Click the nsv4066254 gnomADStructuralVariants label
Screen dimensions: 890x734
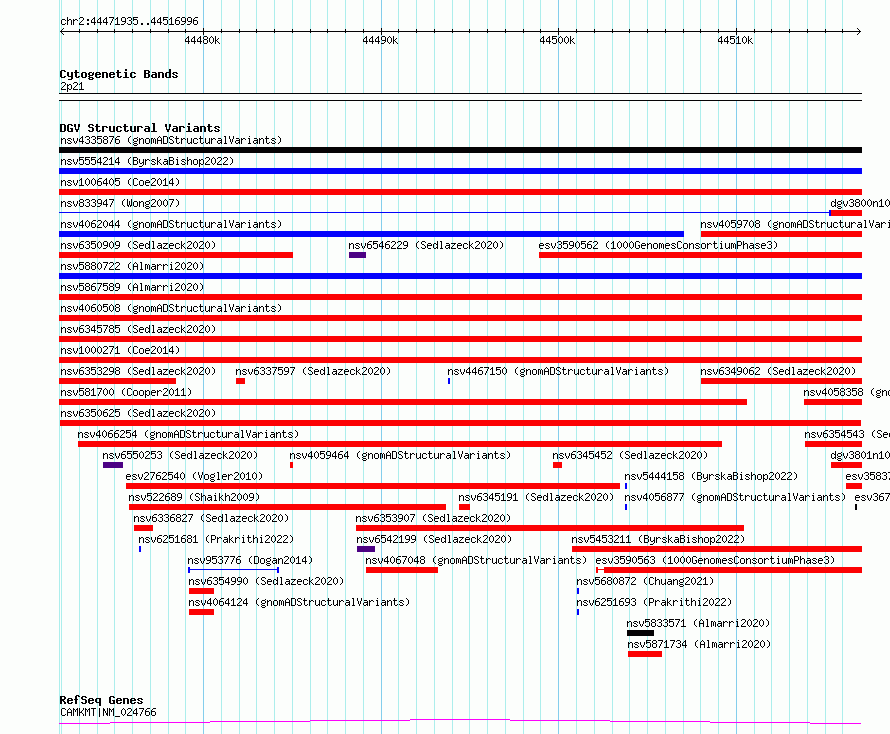pyautogui.click(x=188, y=434)
